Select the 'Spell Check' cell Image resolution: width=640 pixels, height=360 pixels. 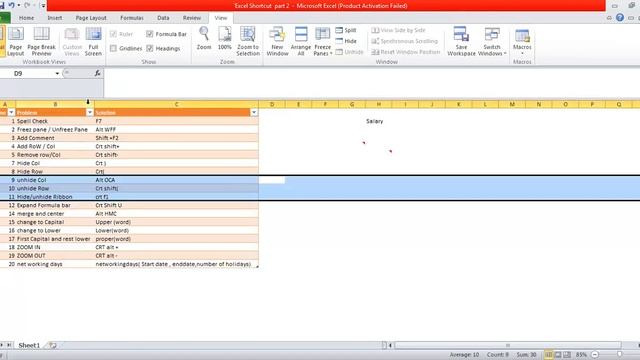tap(55, 121)
